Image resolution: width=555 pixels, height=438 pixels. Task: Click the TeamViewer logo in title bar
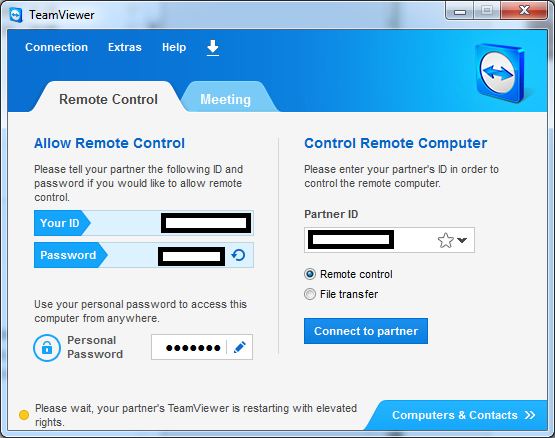16,15
